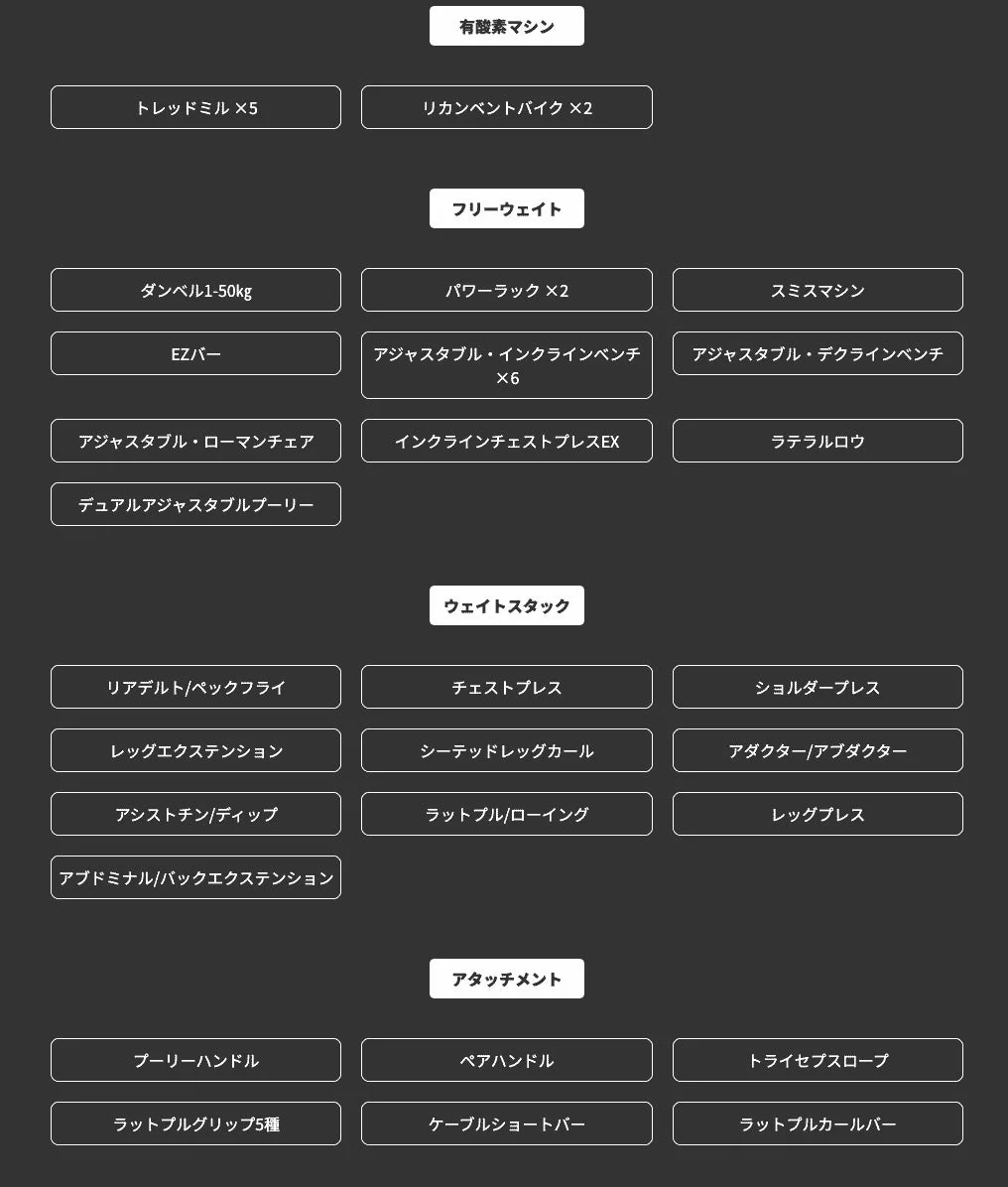Click the アタッチメント category label
The height and width of the screenshot is (1187, 1008).
(x=507, y=979)
